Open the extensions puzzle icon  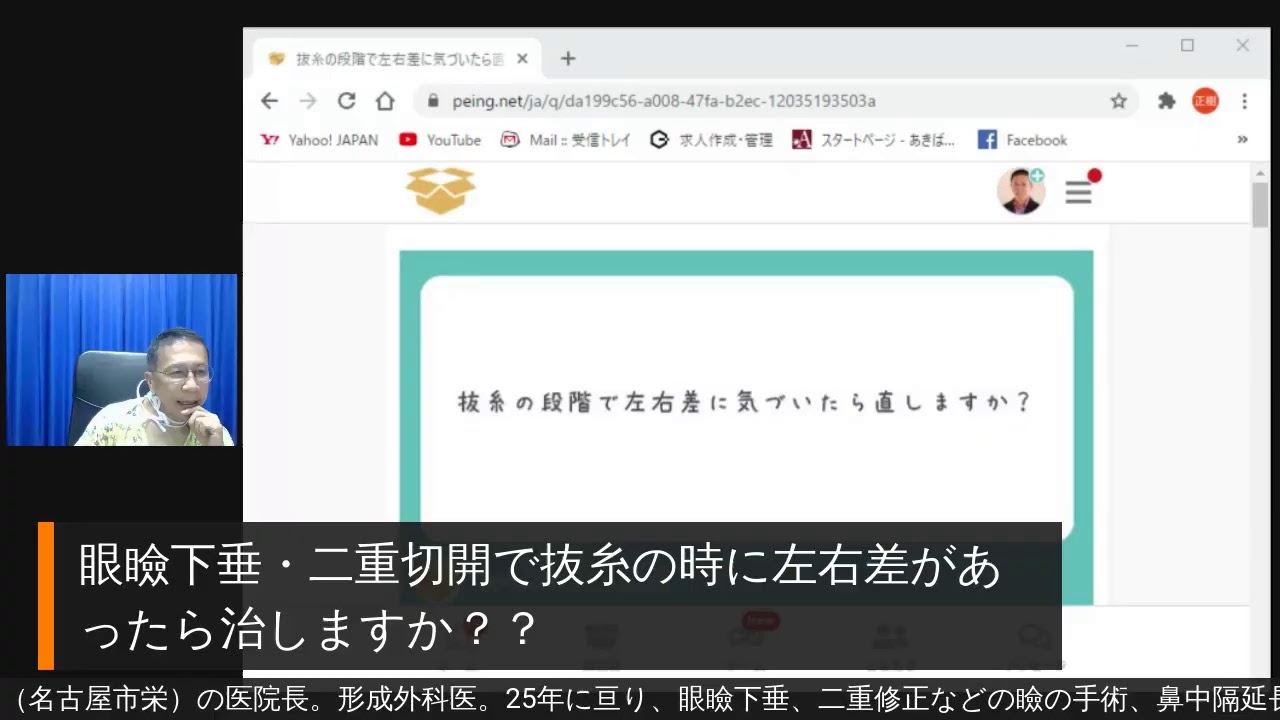tap(1166, 101)
